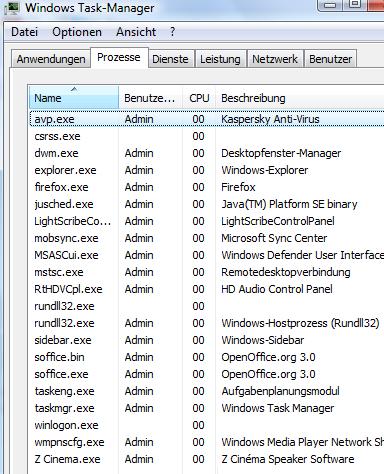384x474 pixels.
Task: Click the Microsoft Sync Center description
Action: tap(274, 238)
